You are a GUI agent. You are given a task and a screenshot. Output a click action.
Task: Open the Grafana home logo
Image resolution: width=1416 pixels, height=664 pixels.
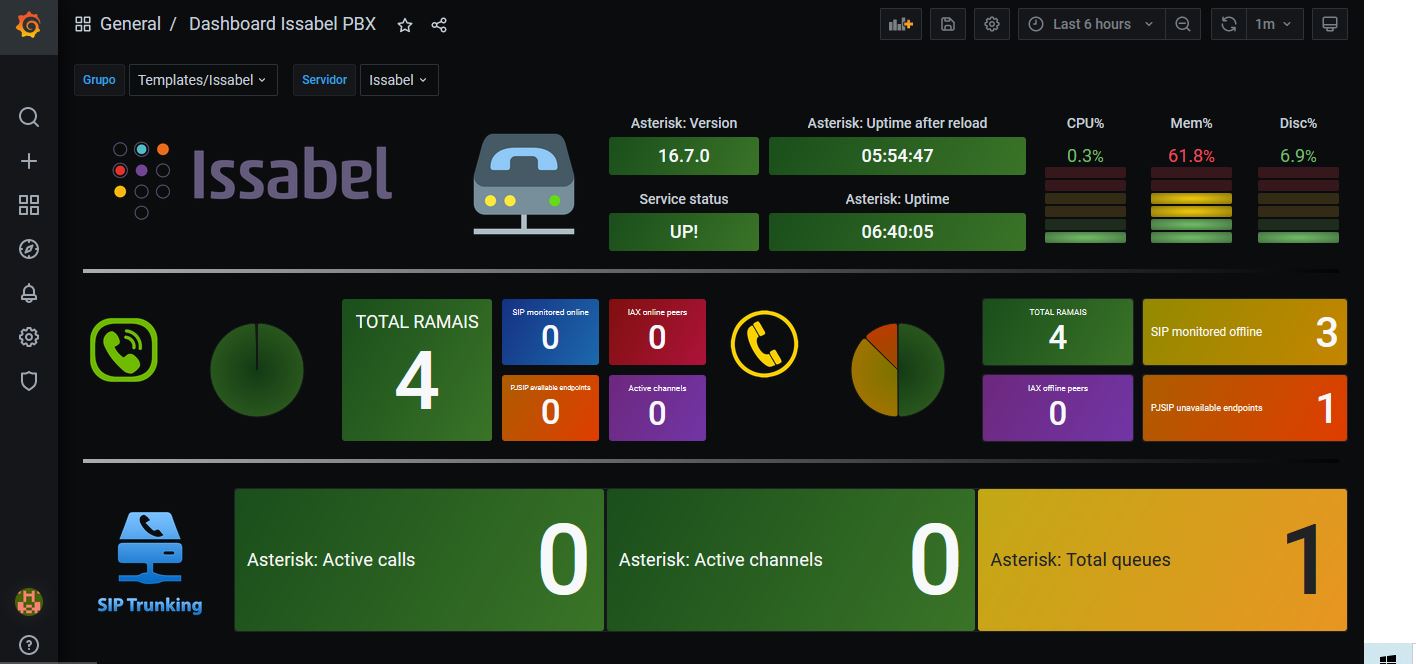pos(29,25)
